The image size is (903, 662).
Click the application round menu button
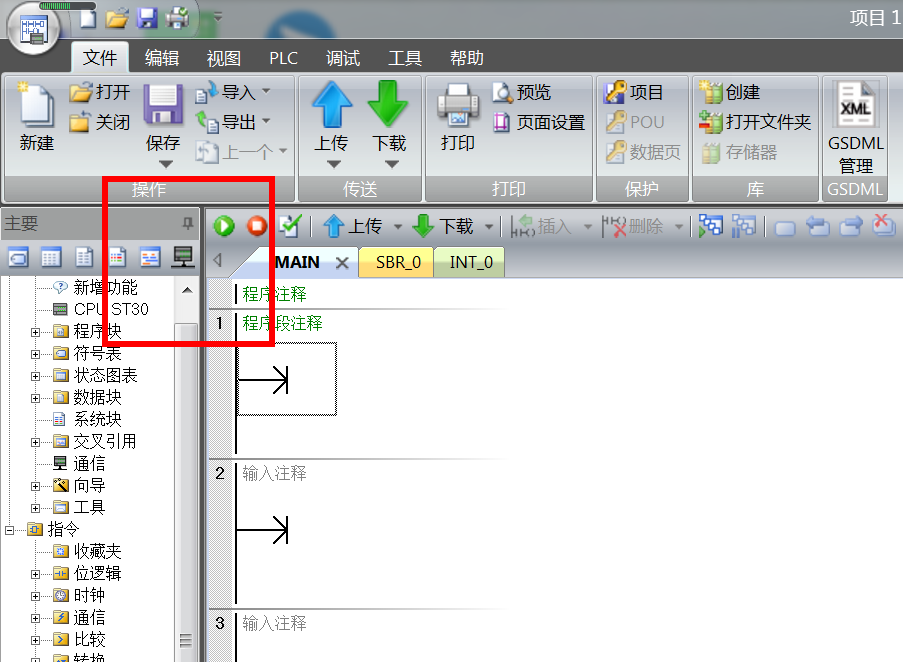click(x=33, y=29)
